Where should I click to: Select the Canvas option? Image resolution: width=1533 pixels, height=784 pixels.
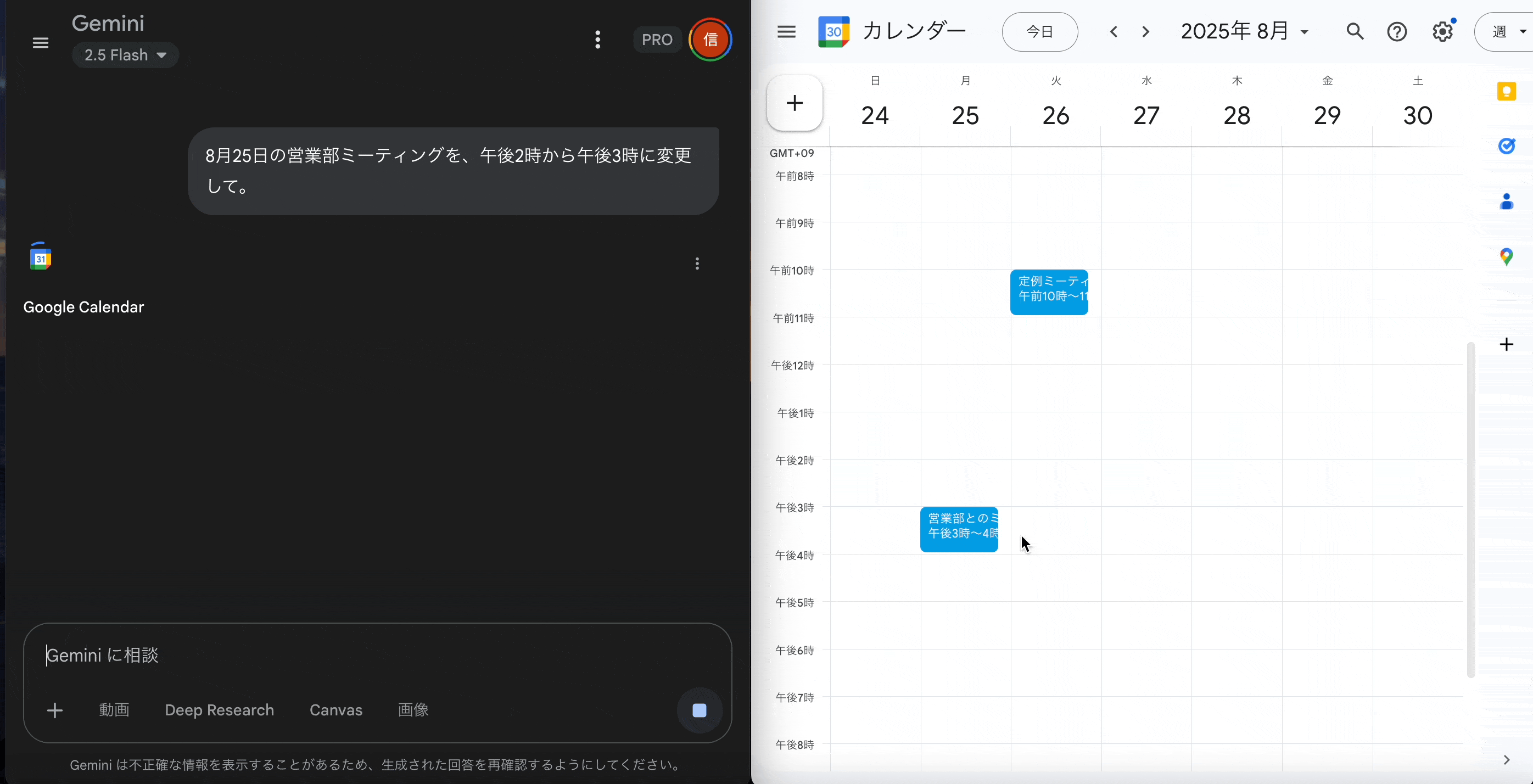click(x=335, y=710)
